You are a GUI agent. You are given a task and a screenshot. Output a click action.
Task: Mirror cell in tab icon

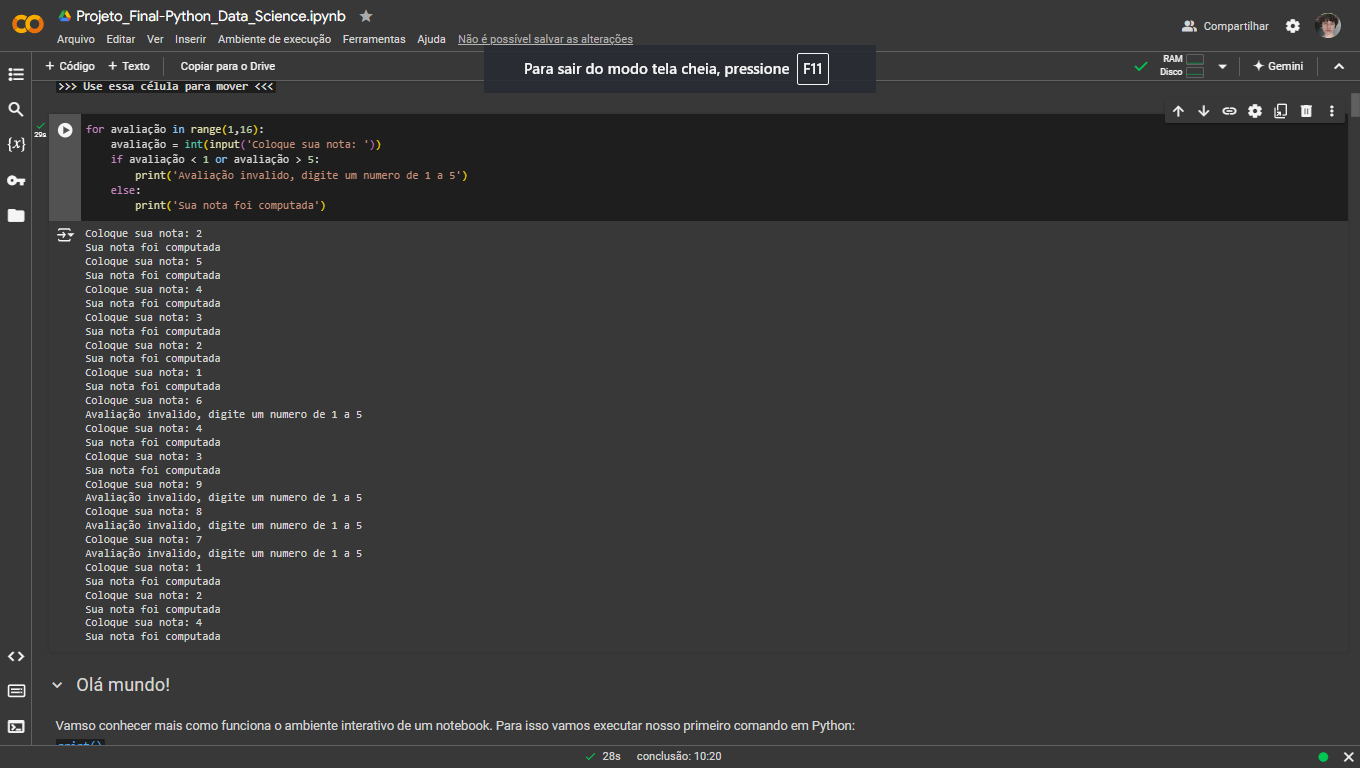pyautogui.click(x=1280, y=111)
